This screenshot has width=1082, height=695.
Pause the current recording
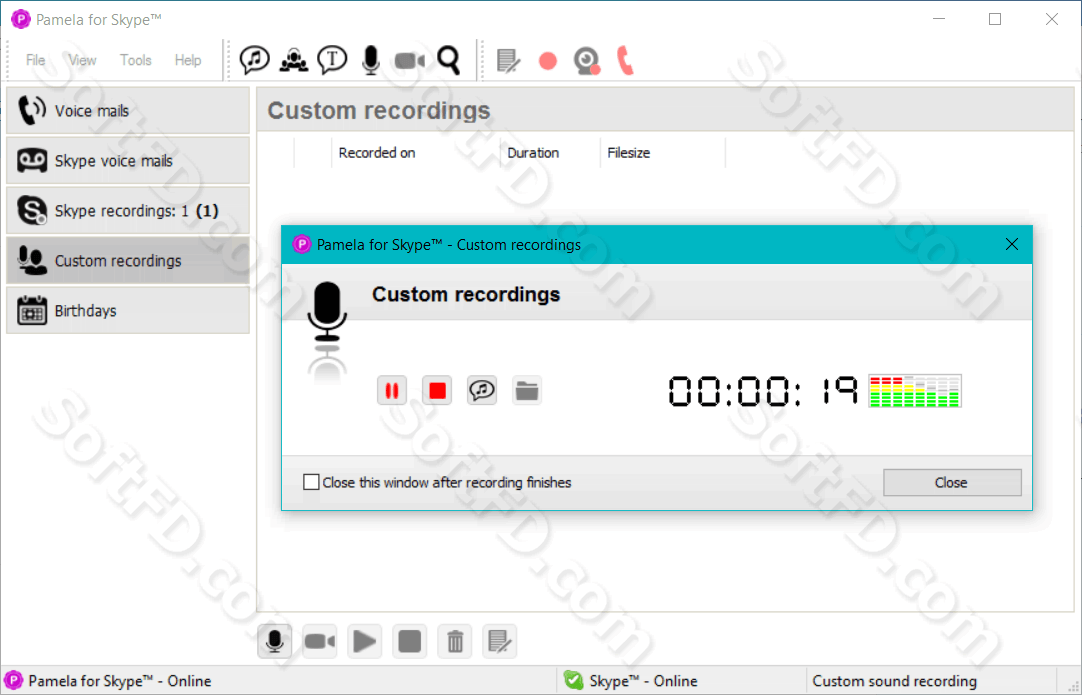click(392, 391)
